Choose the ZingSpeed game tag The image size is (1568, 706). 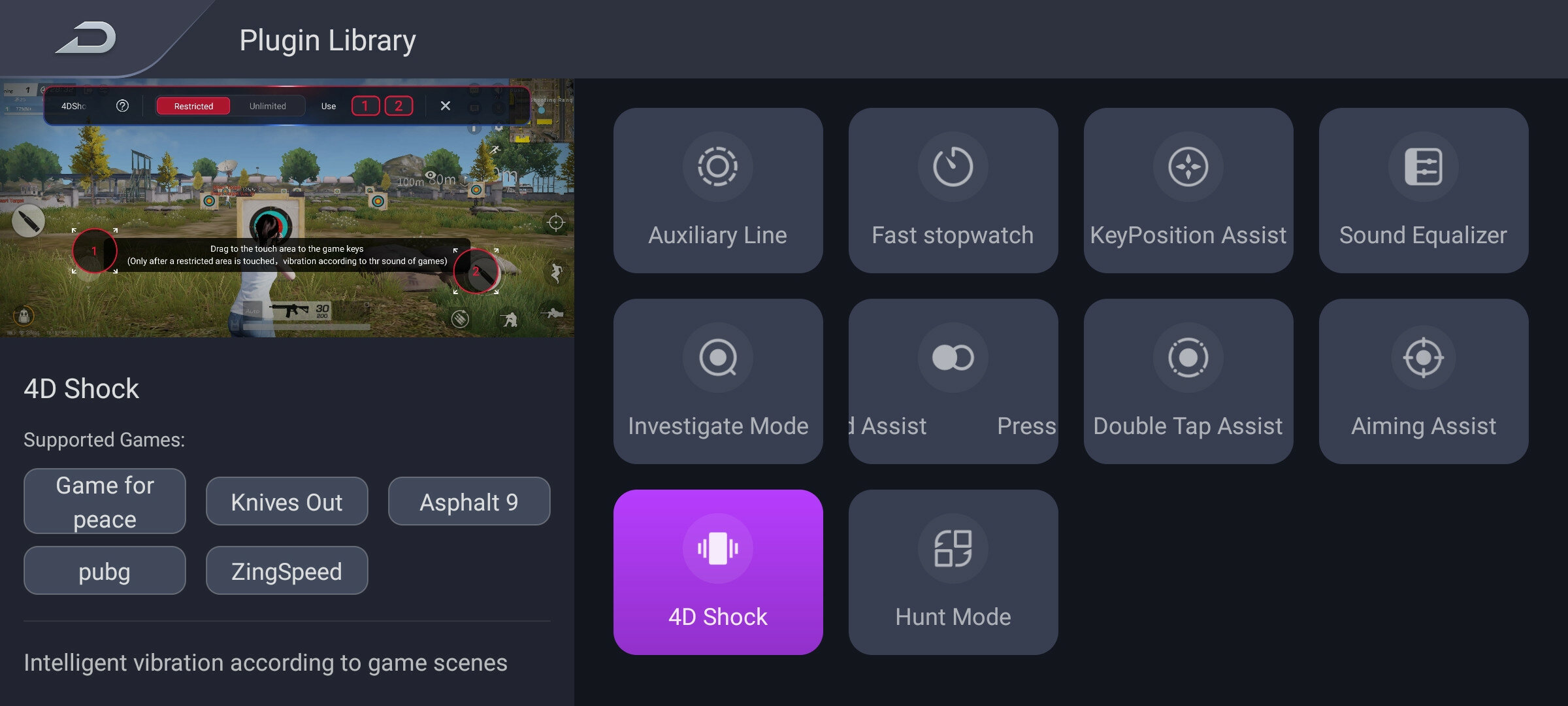(287, 571)
